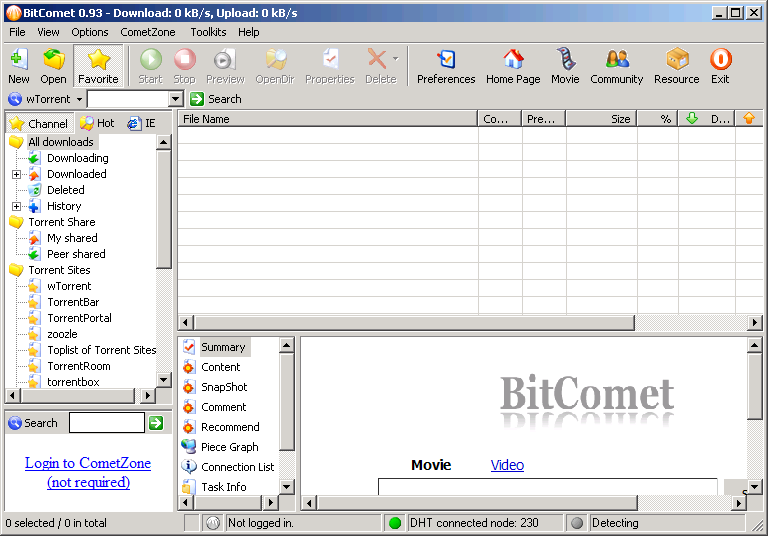Click the search field in left panel
The image size is (768, 536).
106,423
